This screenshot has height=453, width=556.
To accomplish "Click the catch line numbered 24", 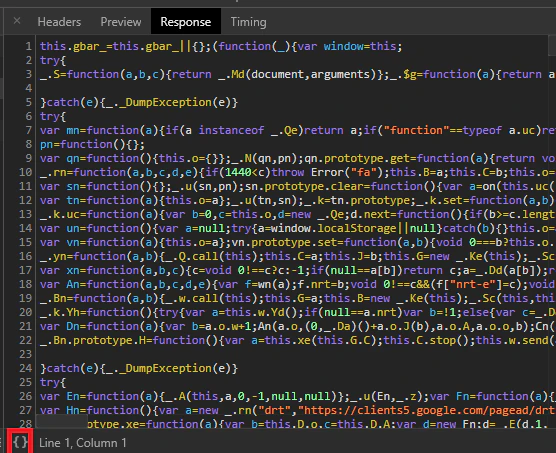I will (x=139, y=368).
